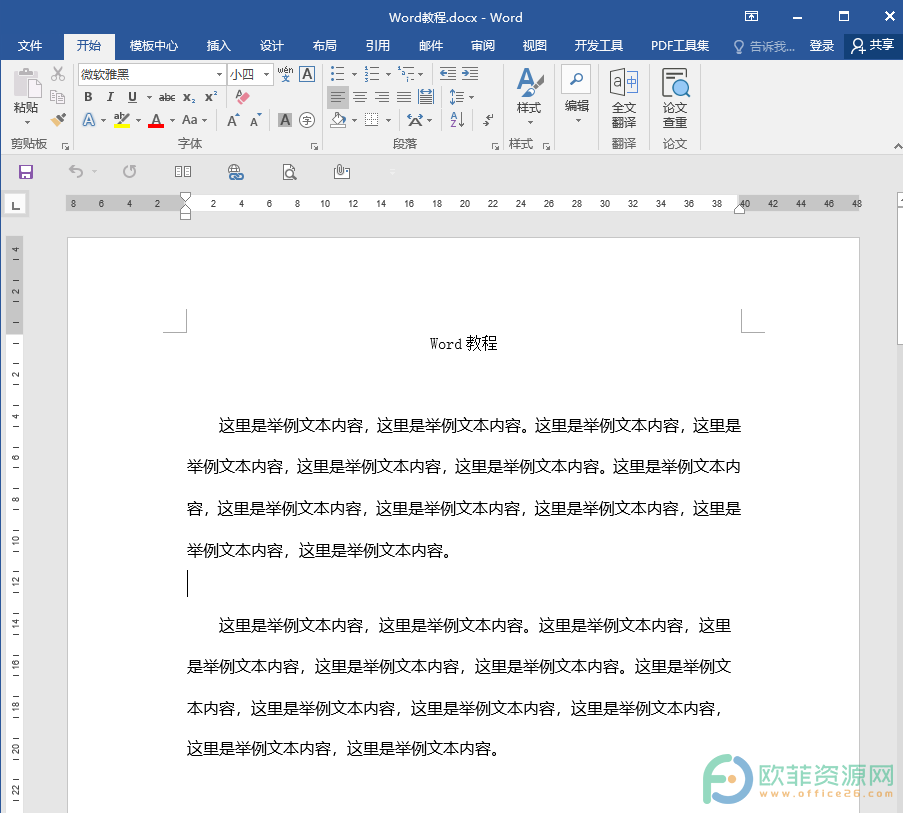
Task: Shrink font size with A-down icon
Action: [256, 120]
